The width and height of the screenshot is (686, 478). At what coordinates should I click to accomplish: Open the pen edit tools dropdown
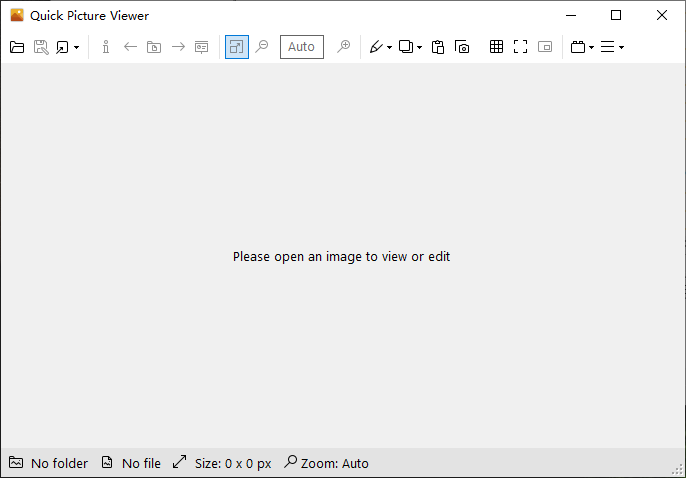[381, 47]
